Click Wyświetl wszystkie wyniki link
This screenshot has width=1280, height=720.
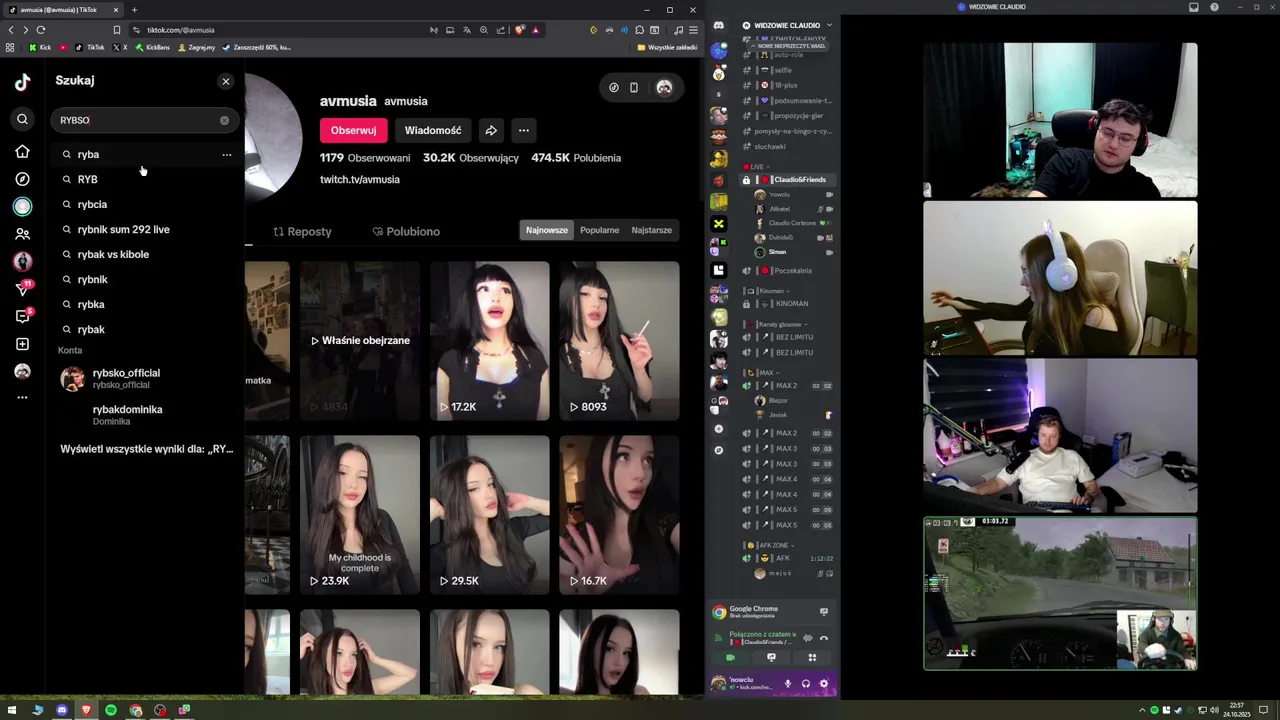pyautogui.click(x=146, y=449)
